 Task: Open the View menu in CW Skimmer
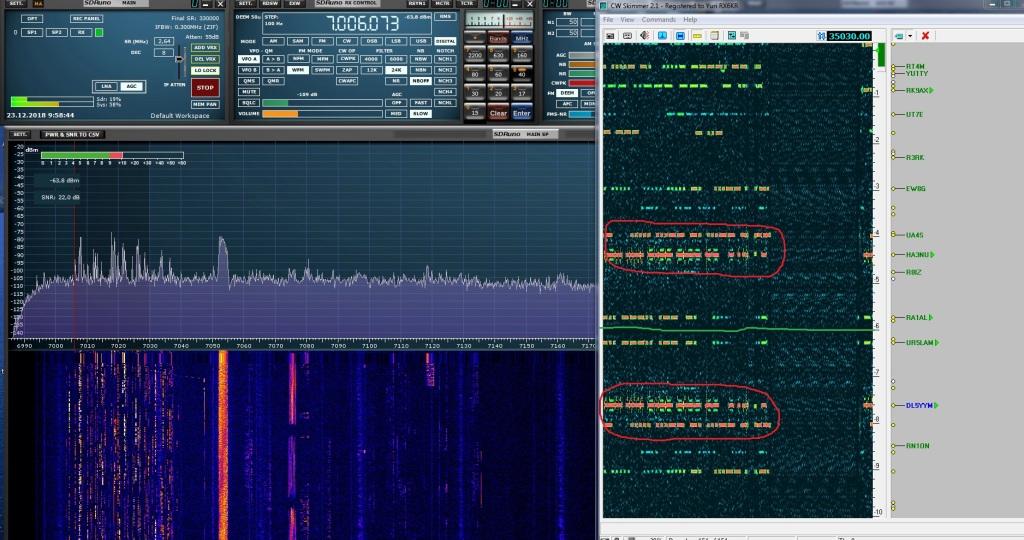click(x=627, y=20)
